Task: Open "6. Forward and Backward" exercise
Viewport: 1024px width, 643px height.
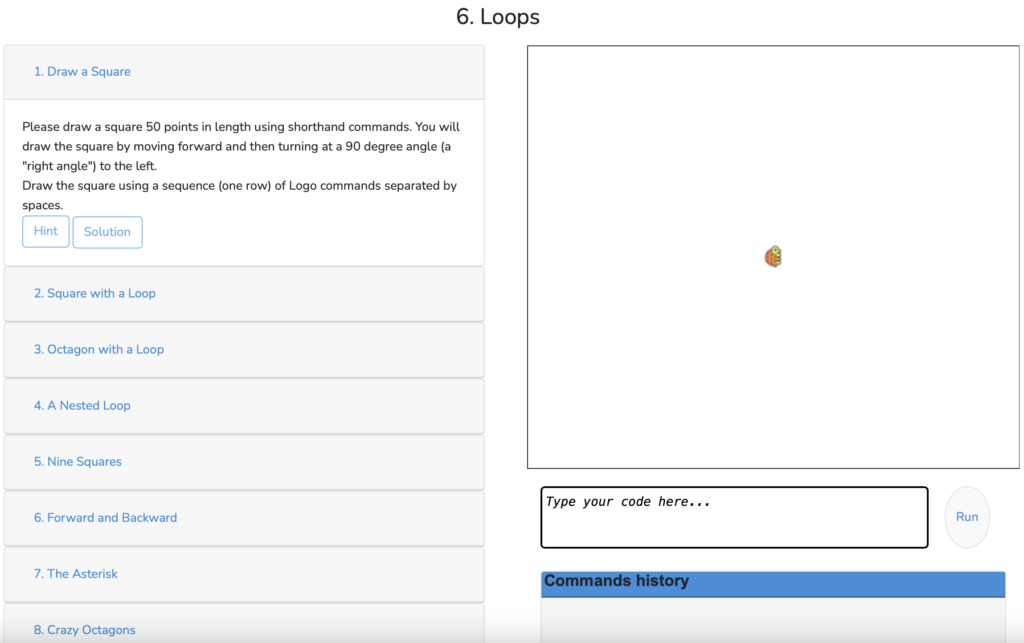Action: pos(105,518)
